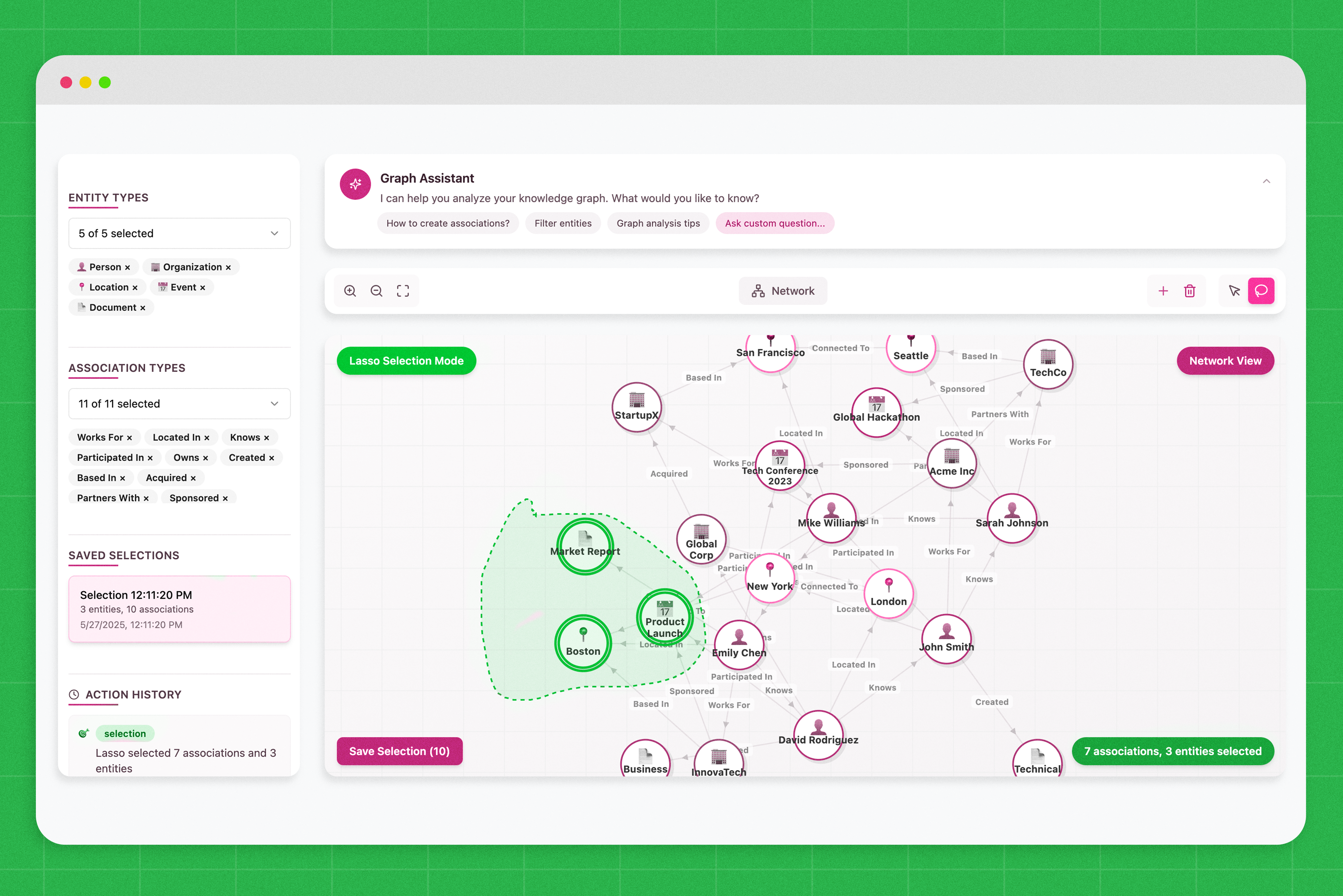Viewport: 1343px width, 896px height.
Task: Select the Product Launch event node
Action: tap(665, 617)
